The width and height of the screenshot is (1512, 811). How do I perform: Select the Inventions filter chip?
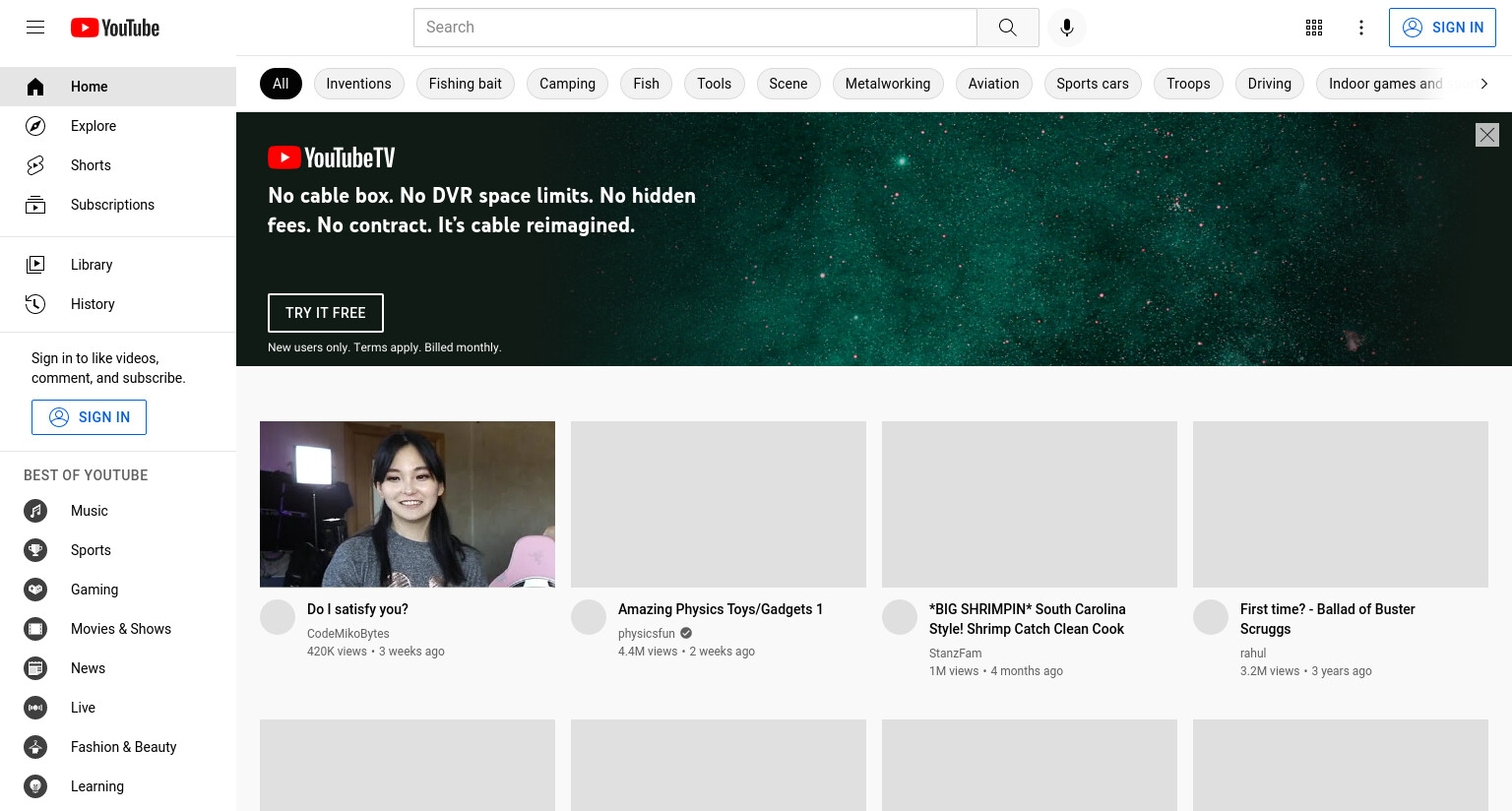[x=359, y=84]
